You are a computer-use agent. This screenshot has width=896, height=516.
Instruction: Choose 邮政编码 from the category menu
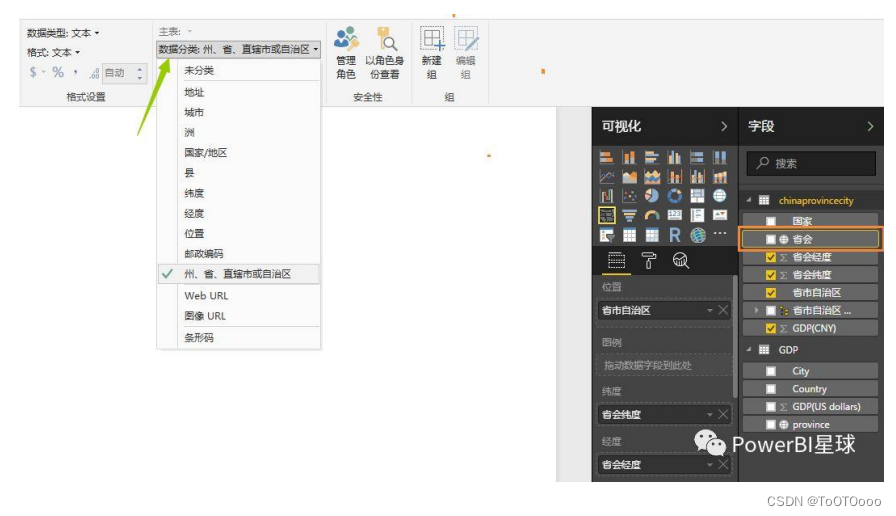coord(203,254)
